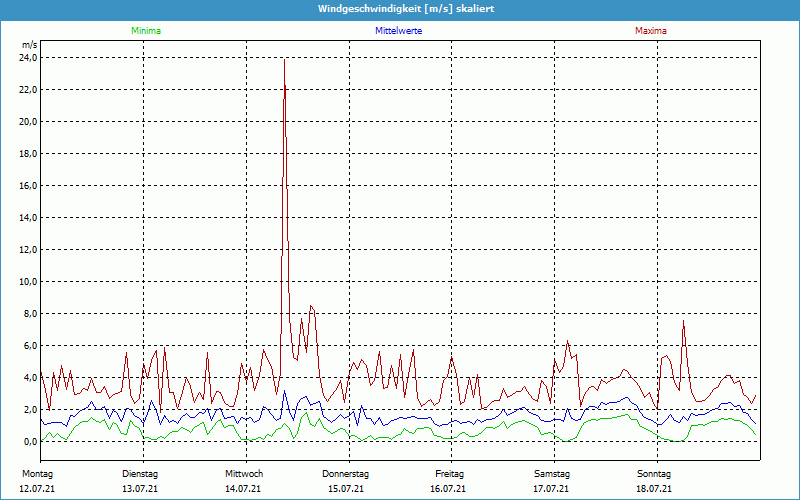Click the Dienstag day label

click(140, 474)
